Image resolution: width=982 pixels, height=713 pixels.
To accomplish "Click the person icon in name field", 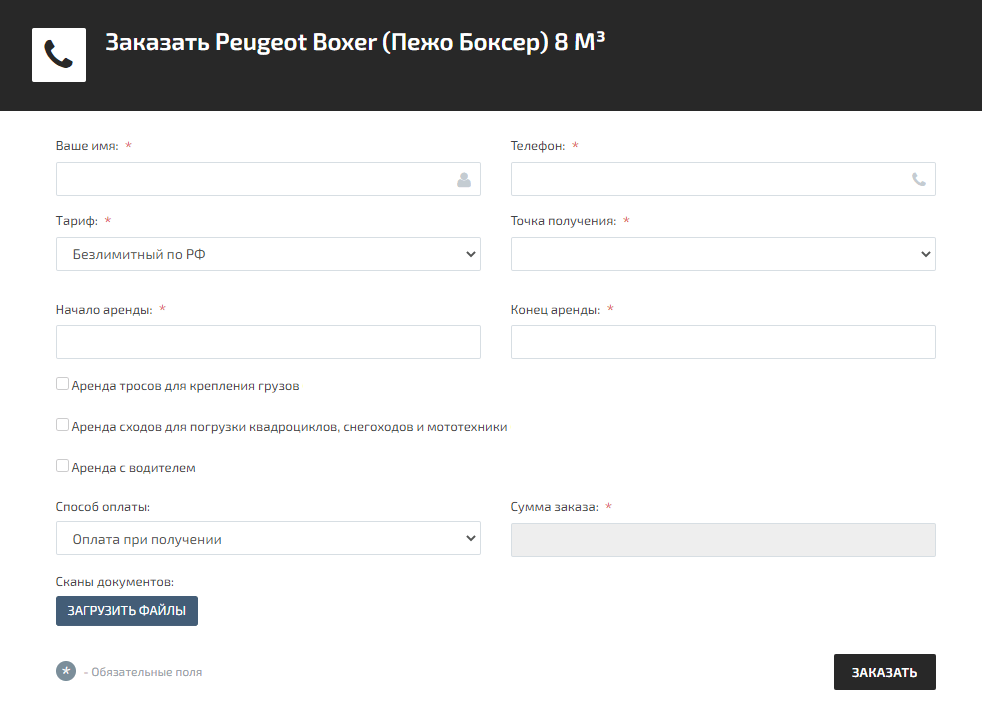I will [464, 180].
